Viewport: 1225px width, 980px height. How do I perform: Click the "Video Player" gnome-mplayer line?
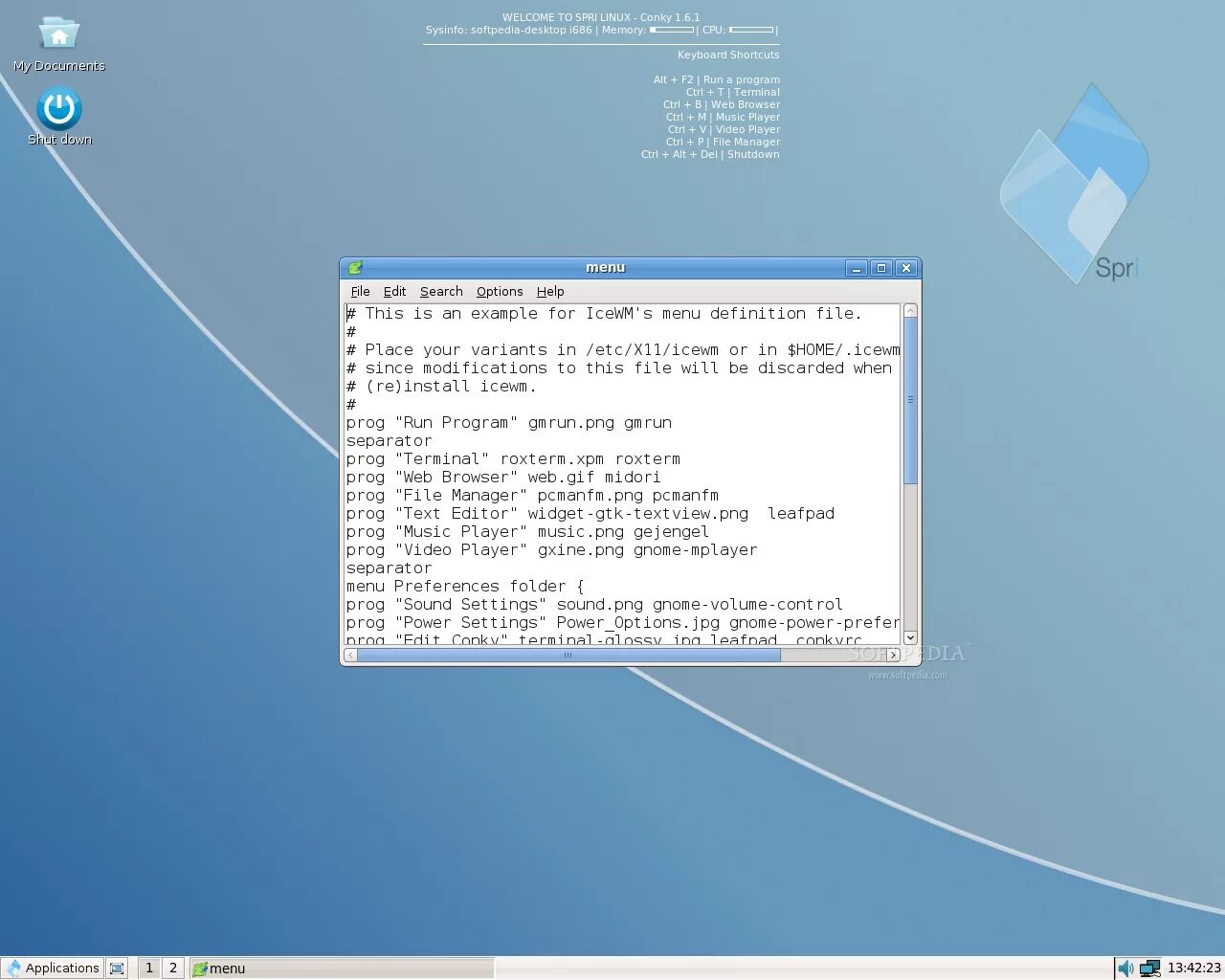pyautogui.click(x=552, y=550)
